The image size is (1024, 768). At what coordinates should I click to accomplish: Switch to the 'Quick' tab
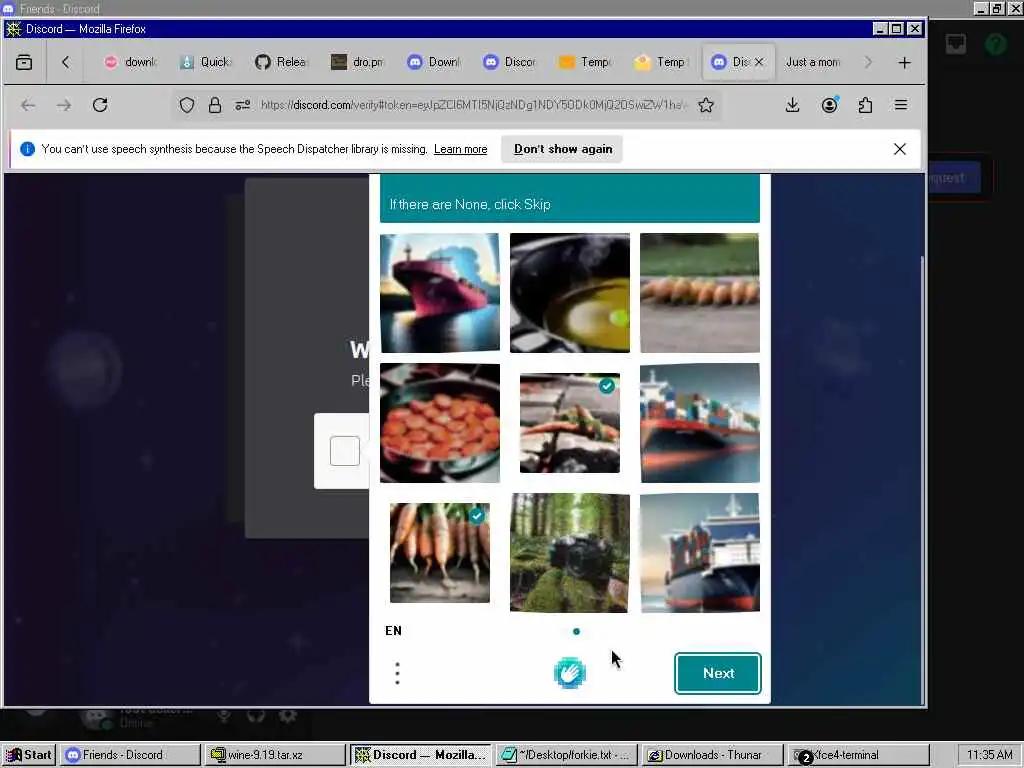pyautogui.click(x=206, y=62)
